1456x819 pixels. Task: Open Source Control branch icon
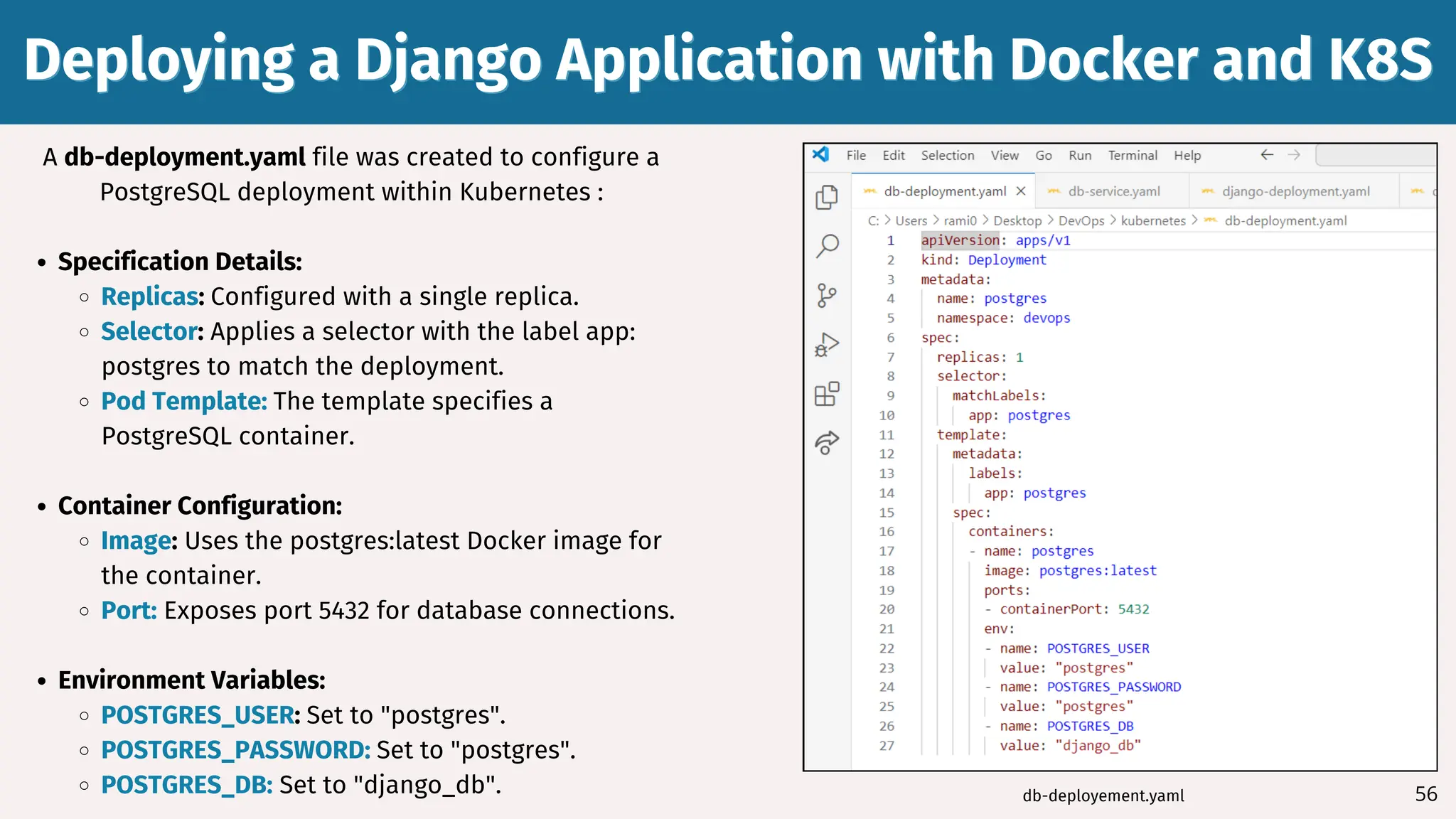pos(826,295)
